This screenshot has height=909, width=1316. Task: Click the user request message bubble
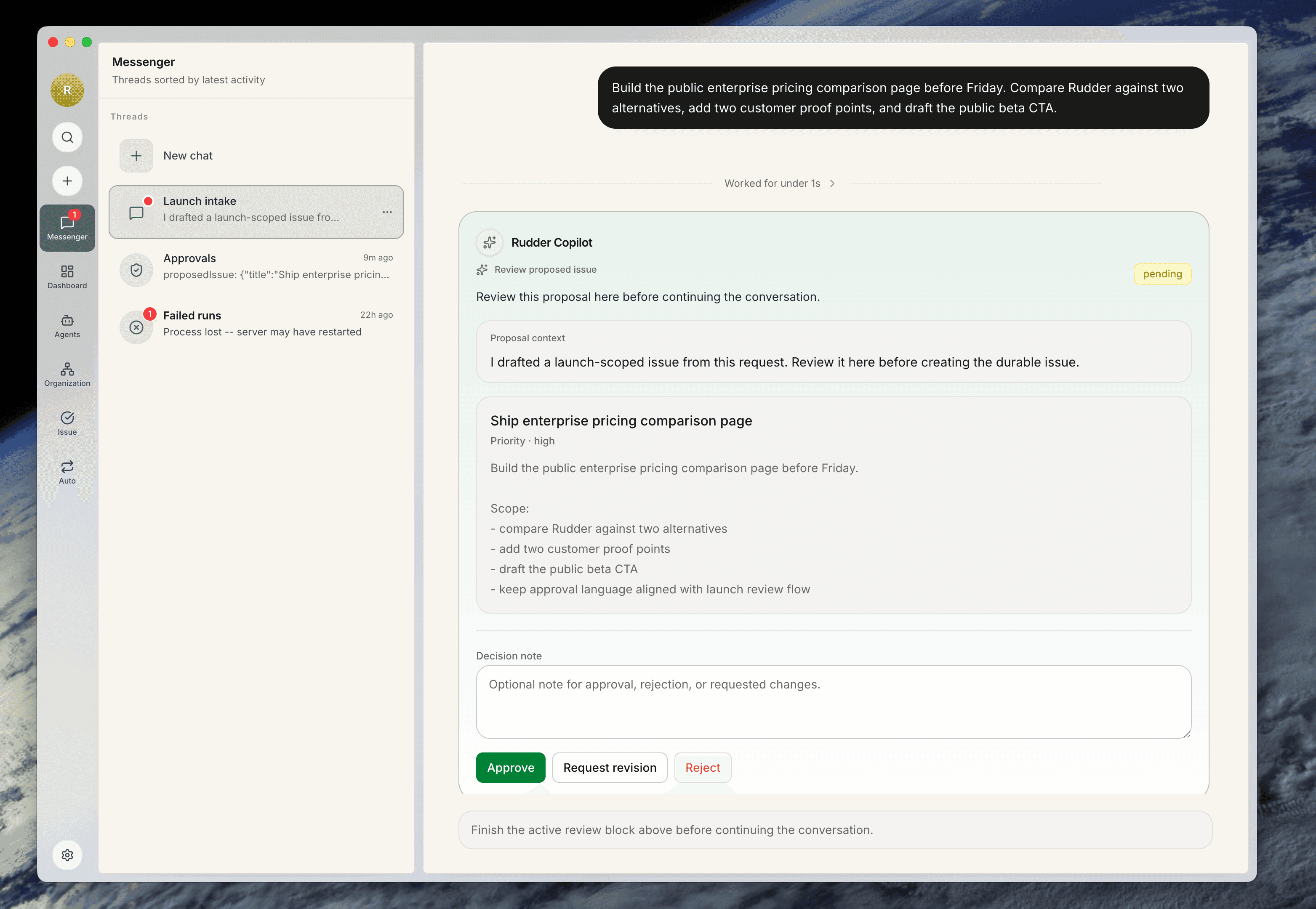(903, 98)
